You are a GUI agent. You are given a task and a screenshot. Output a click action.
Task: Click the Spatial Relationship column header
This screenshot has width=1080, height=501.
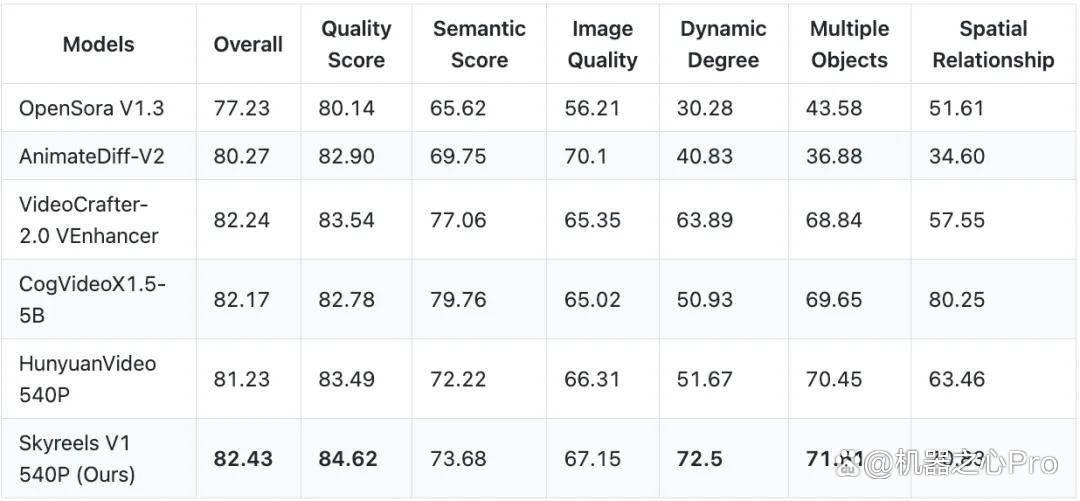pos(993,44)
